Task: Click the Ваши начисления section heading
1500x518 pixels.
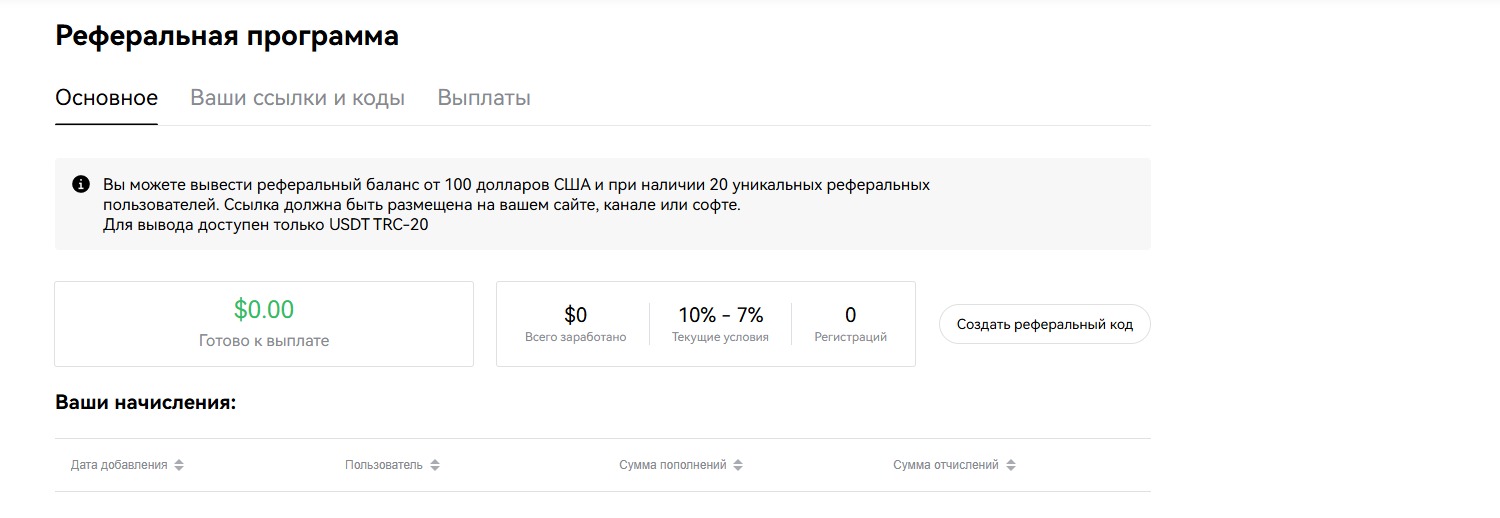Action: (146, 403)
